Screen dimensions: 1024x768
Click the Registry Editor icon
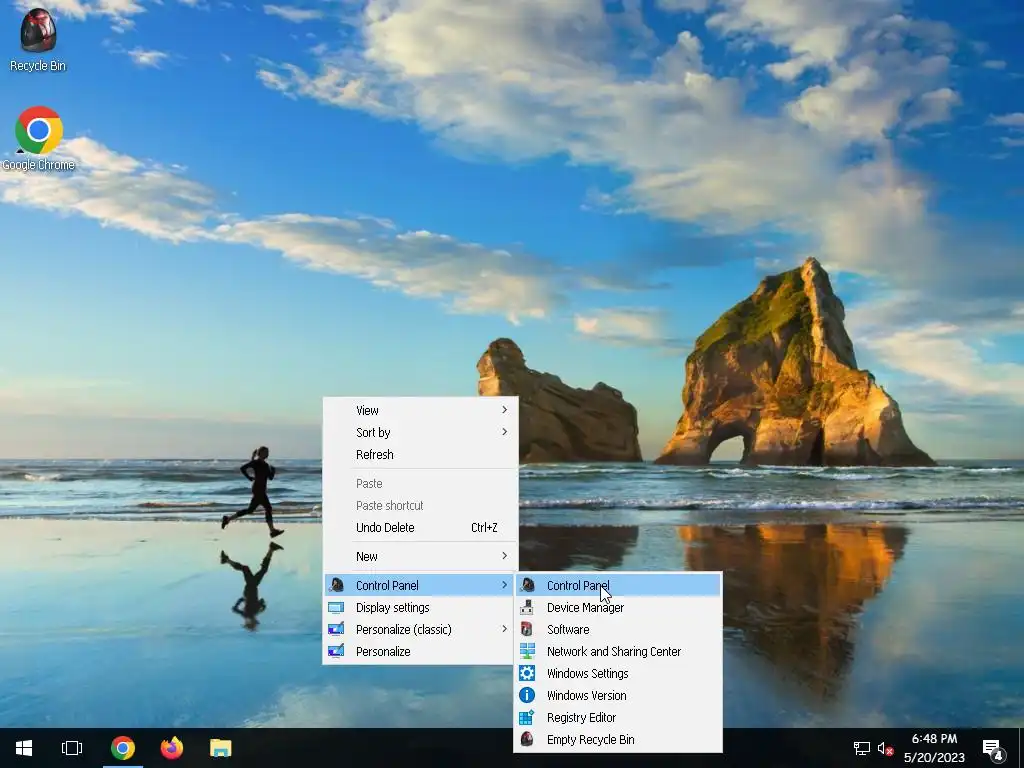527,718
